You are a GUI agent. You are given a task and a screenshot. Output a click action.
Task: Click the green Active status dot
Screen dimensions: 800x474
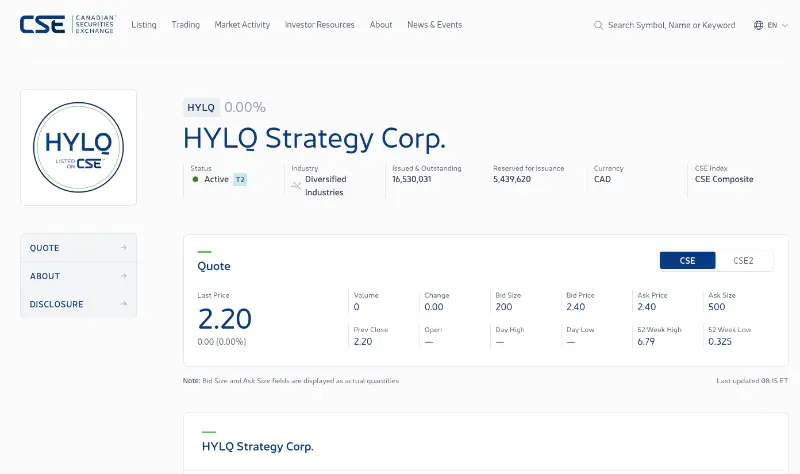pyautogui.click(x=195, y=179)
